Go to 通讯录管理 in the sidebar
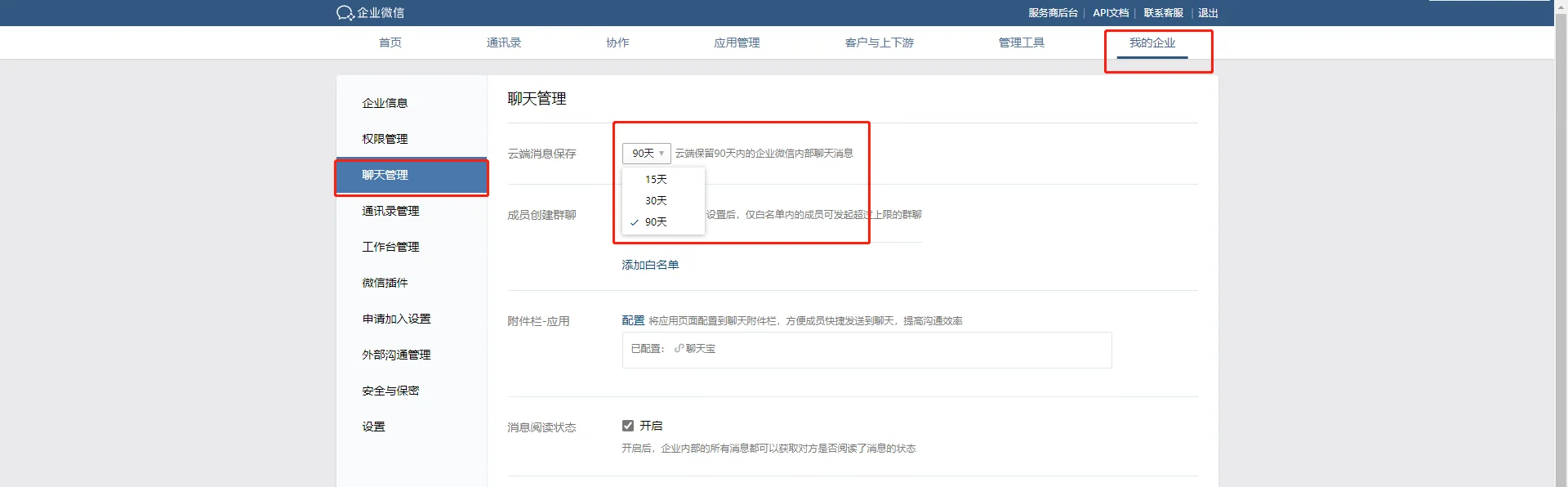Viewport: 1568px width, 487px height. point(412,211)
